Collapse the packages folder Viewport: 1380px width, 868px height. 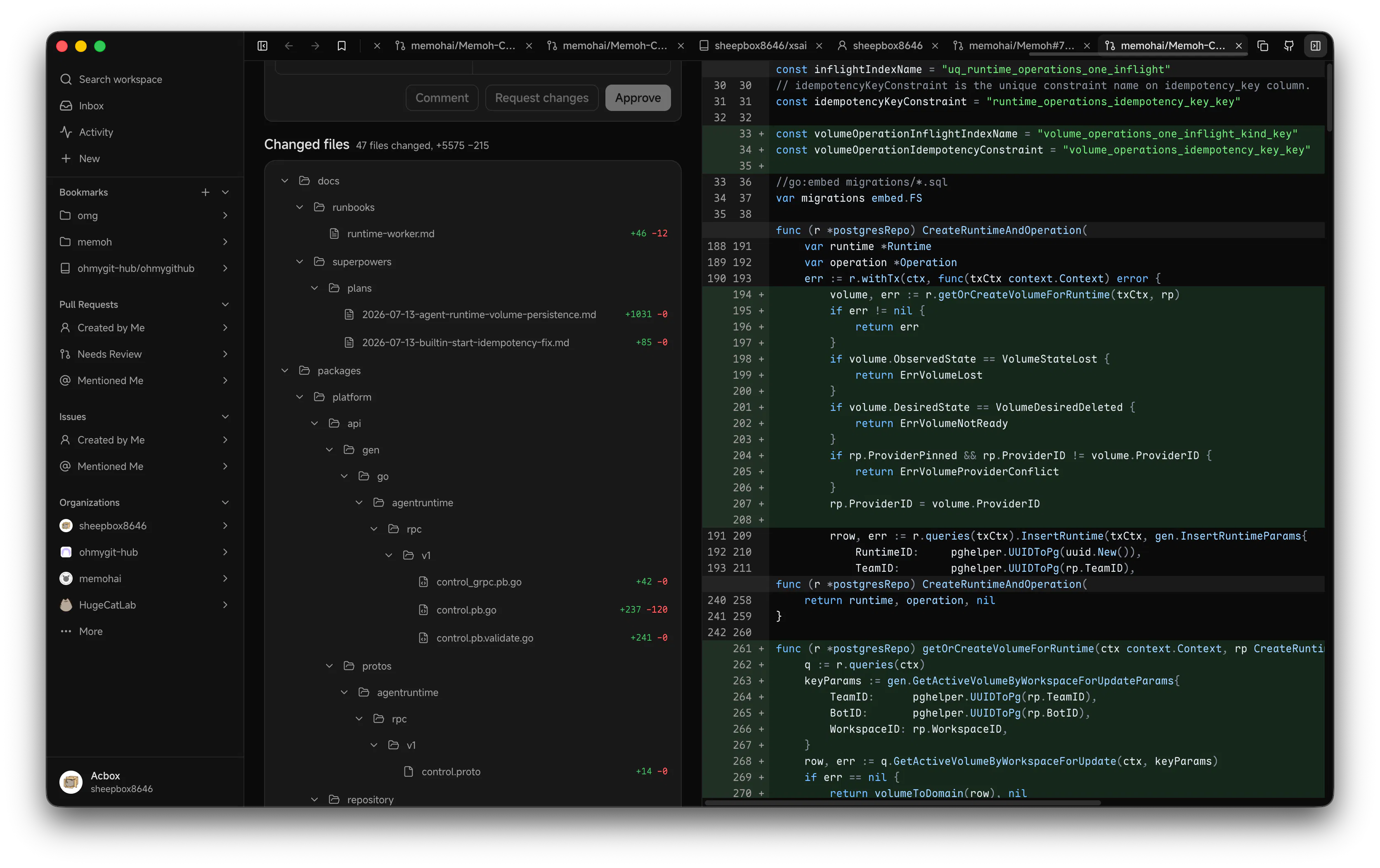(285, 371)
